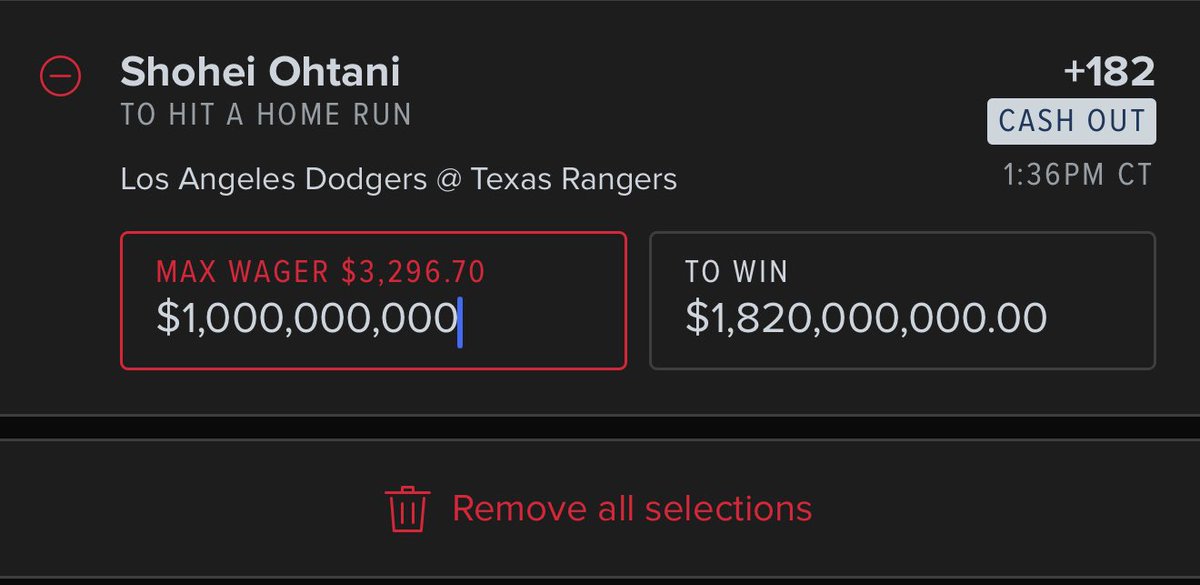Click empty area right of Remove all selections
The height and width of the screenshot is (585, 1200).
point(1000,508)
